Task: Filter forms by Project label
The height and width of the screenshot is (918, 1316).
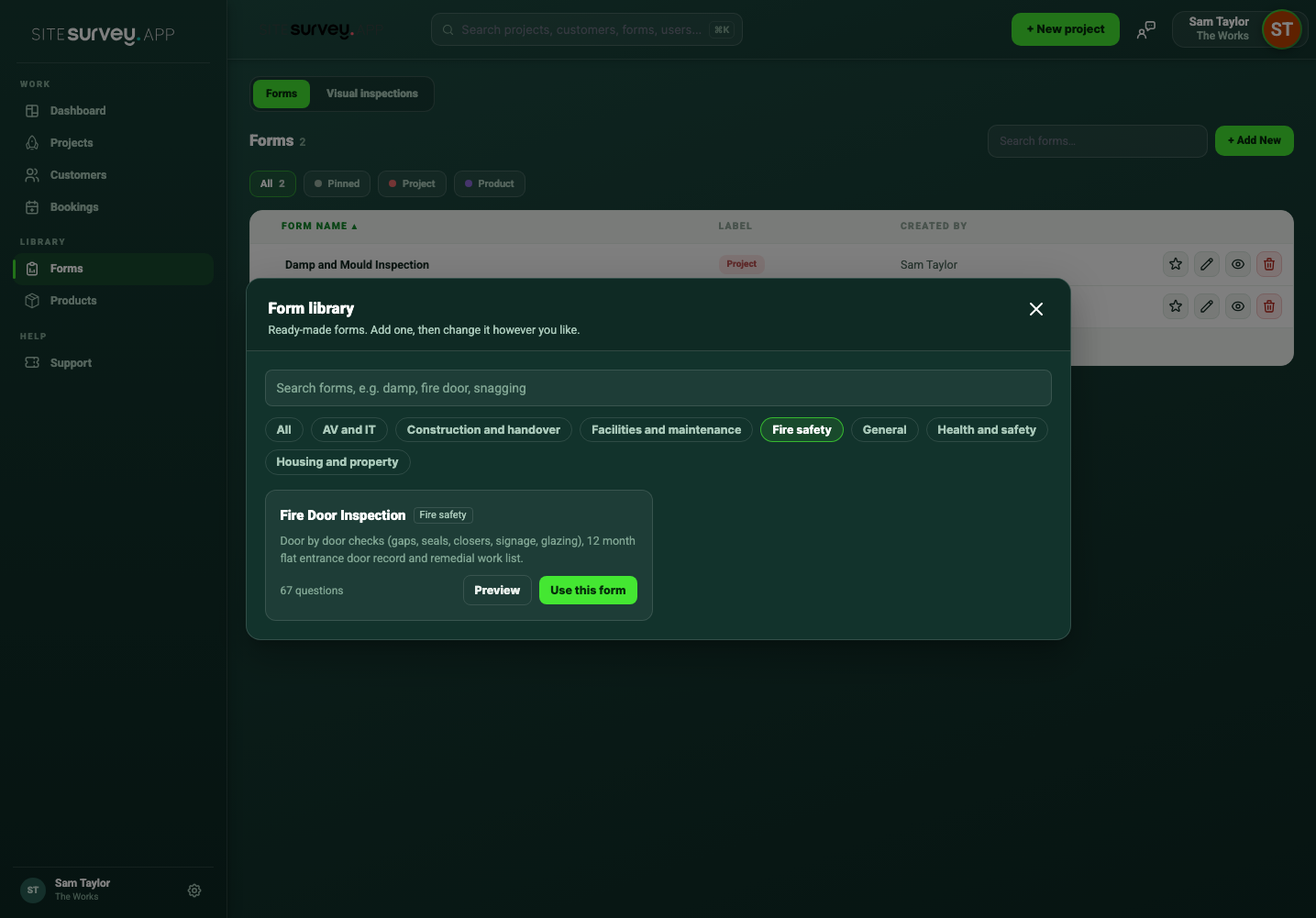Action: (412, 183)
